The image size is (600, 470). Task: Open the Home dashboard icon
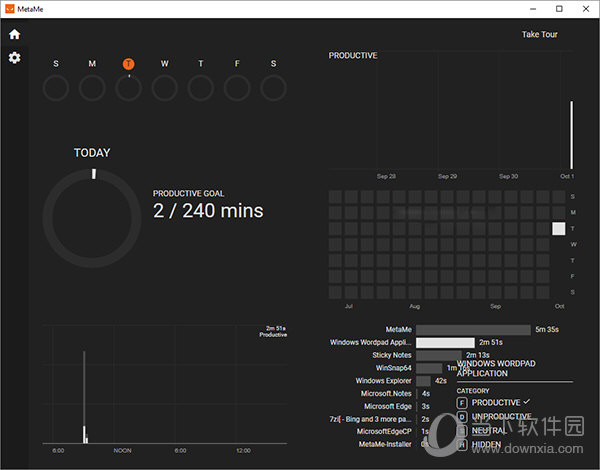coord(15,34)
